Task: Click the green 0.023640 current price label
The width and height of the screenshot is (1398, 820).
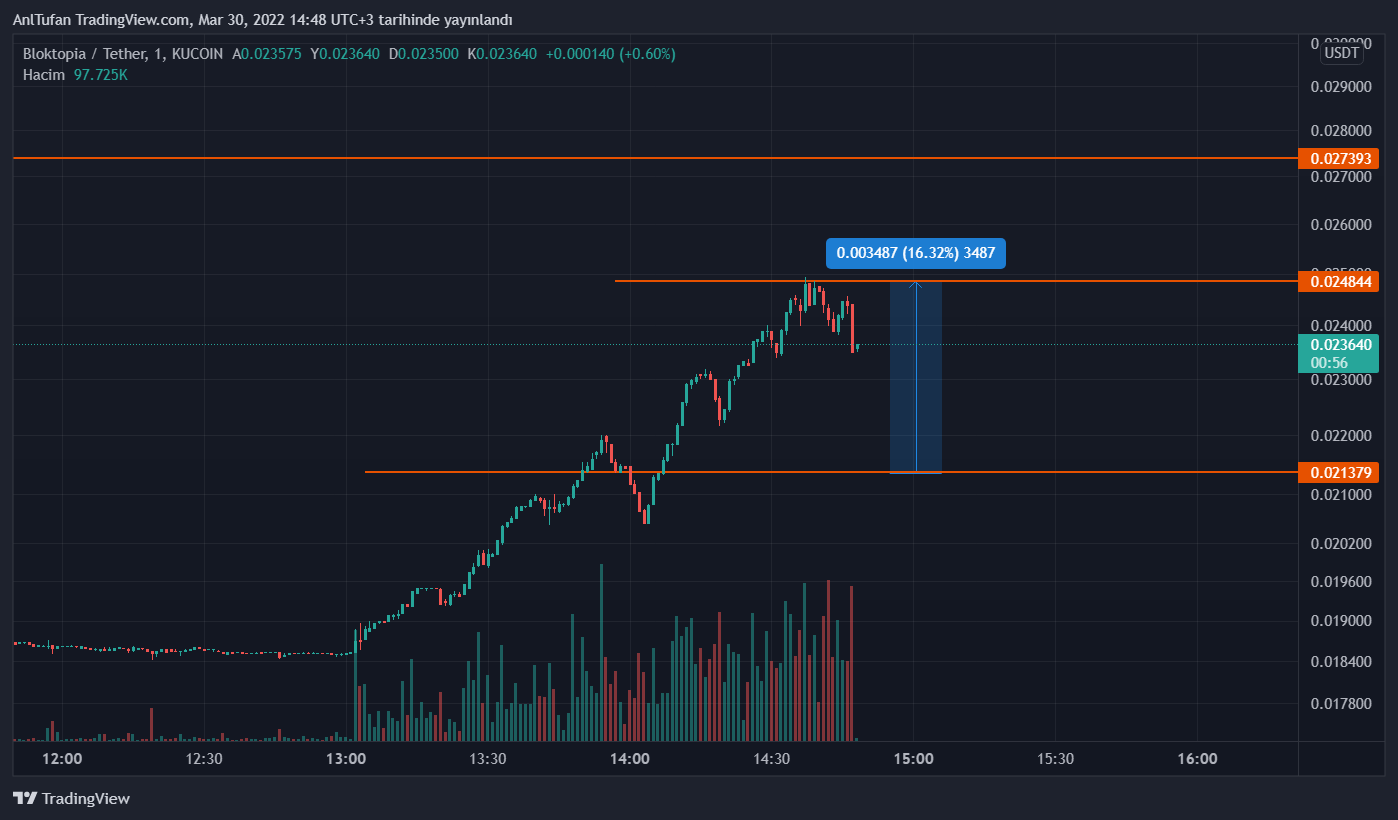Action: pos(1338,345)
